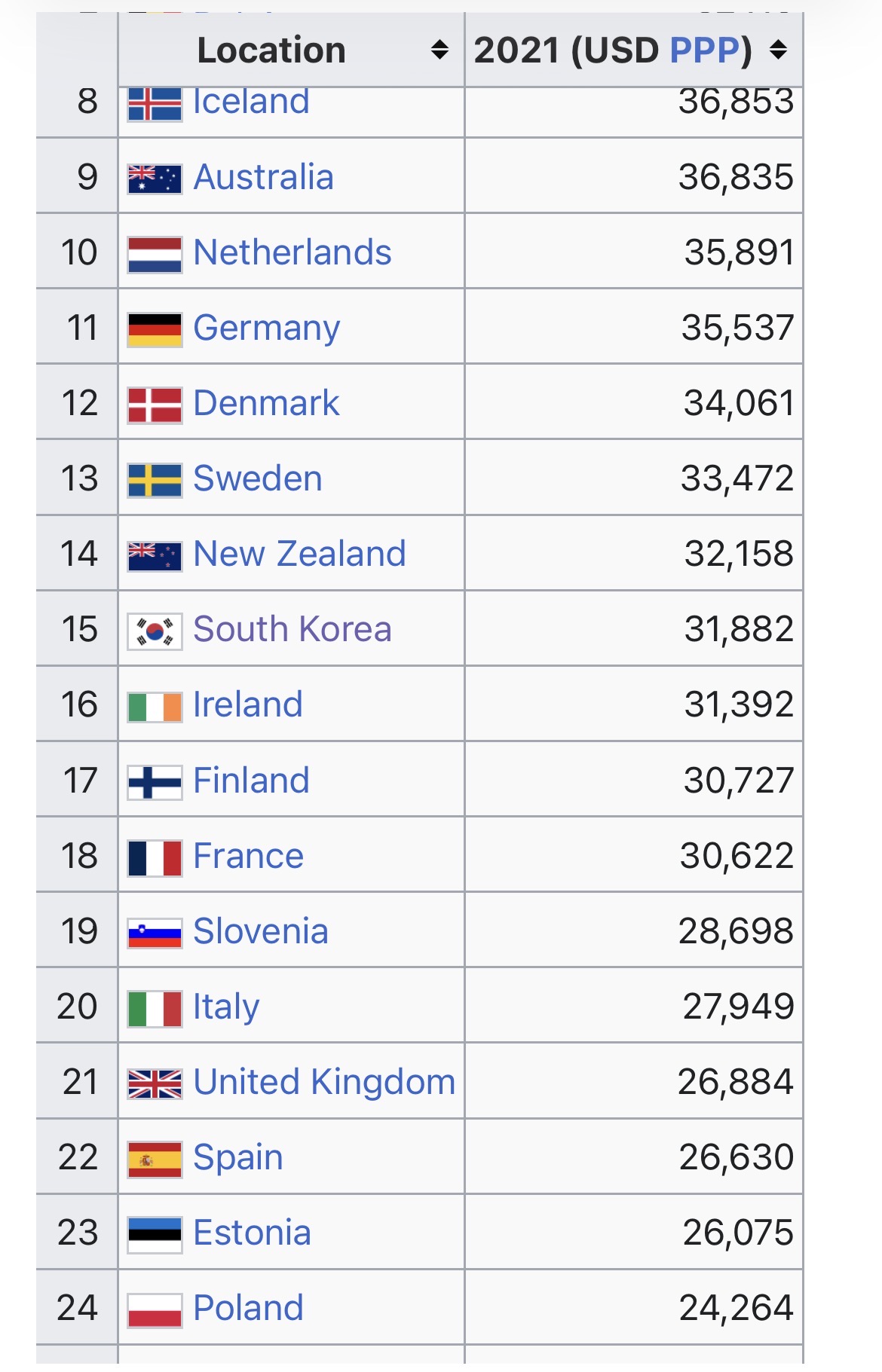Open the Denmark country link
882x1372 pixels.
[x=266, y=403]
